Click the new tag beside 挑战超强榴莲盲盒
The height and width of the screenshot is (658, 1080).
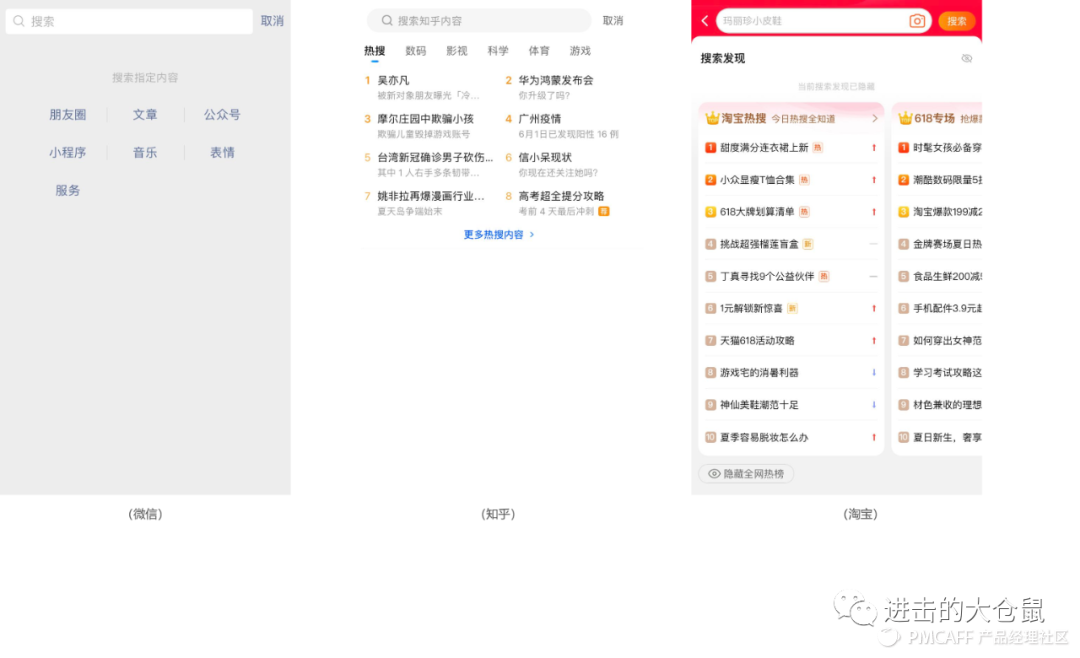pyautogui.click(x=808, y=244)
